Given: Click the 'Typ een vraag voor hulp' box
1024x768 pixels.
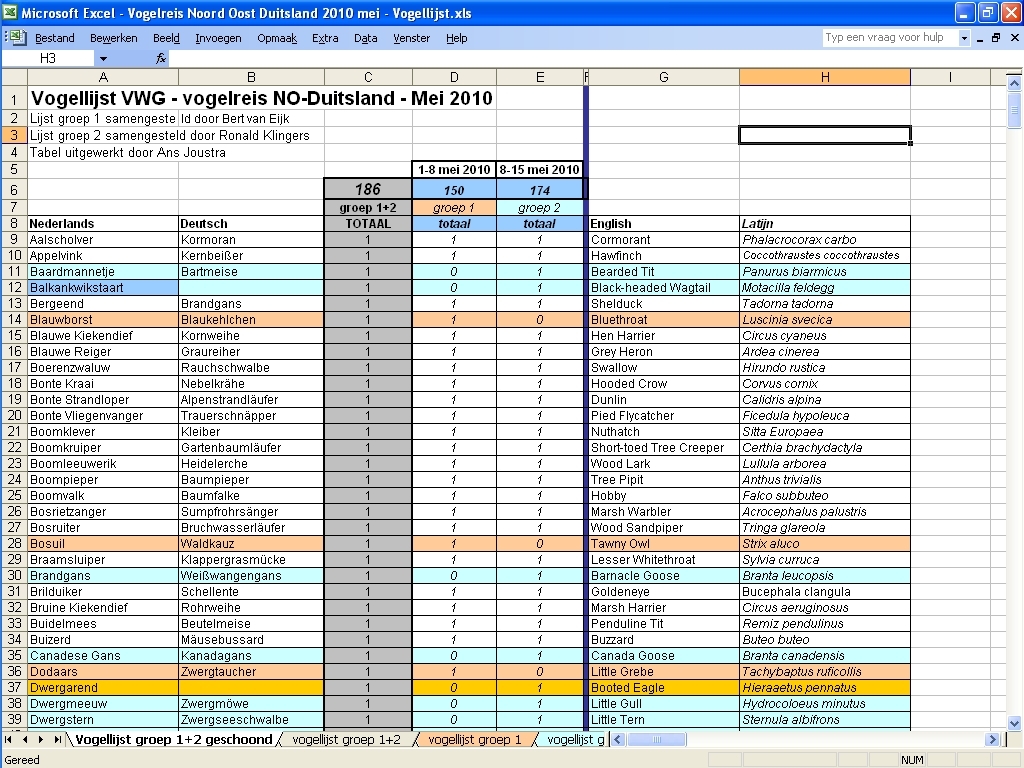Looking at the screenshot, I should (889, 38).
